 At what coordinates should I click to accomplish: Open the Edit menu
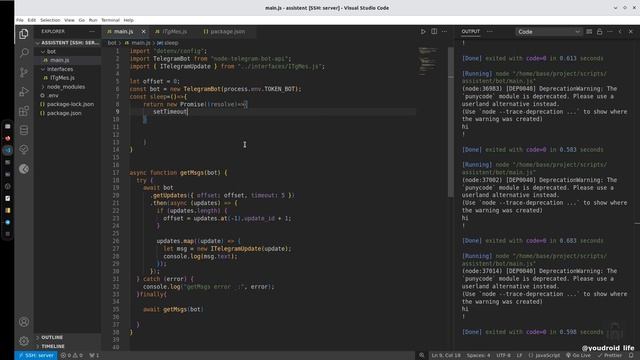point(32,20)
